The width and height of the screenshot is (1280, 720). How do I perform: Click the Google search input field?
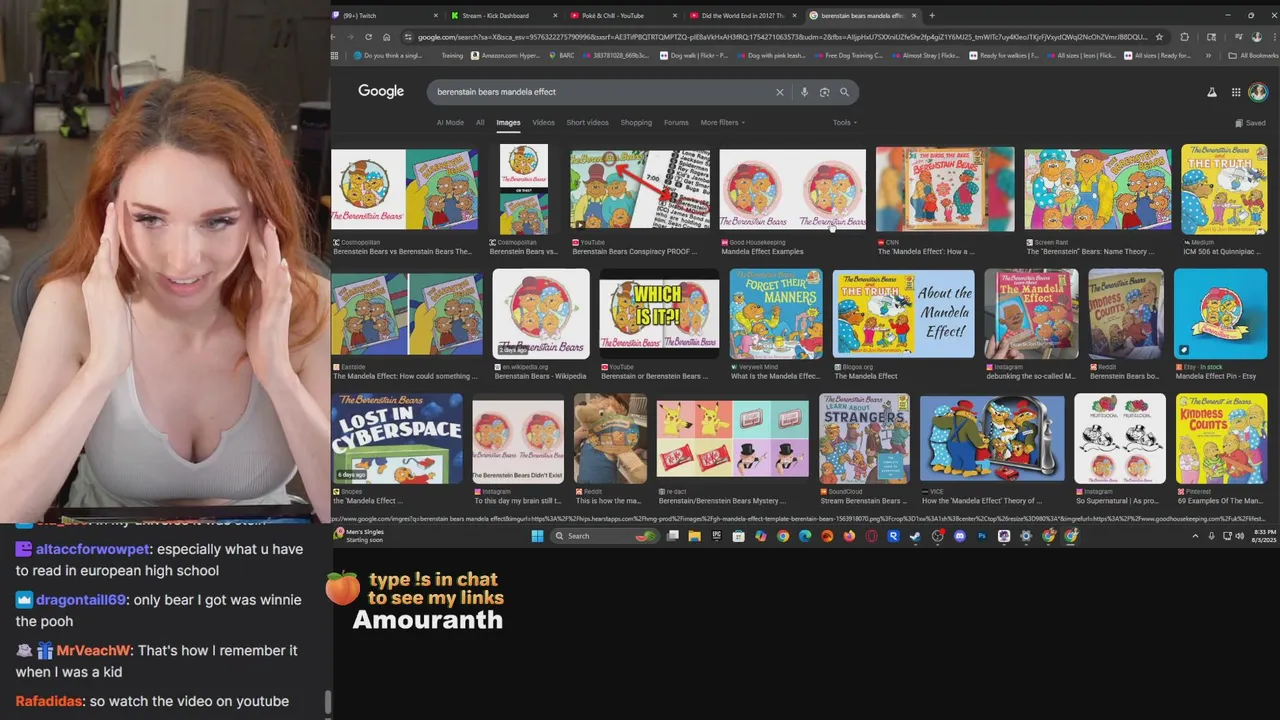[x=600, y=92]
